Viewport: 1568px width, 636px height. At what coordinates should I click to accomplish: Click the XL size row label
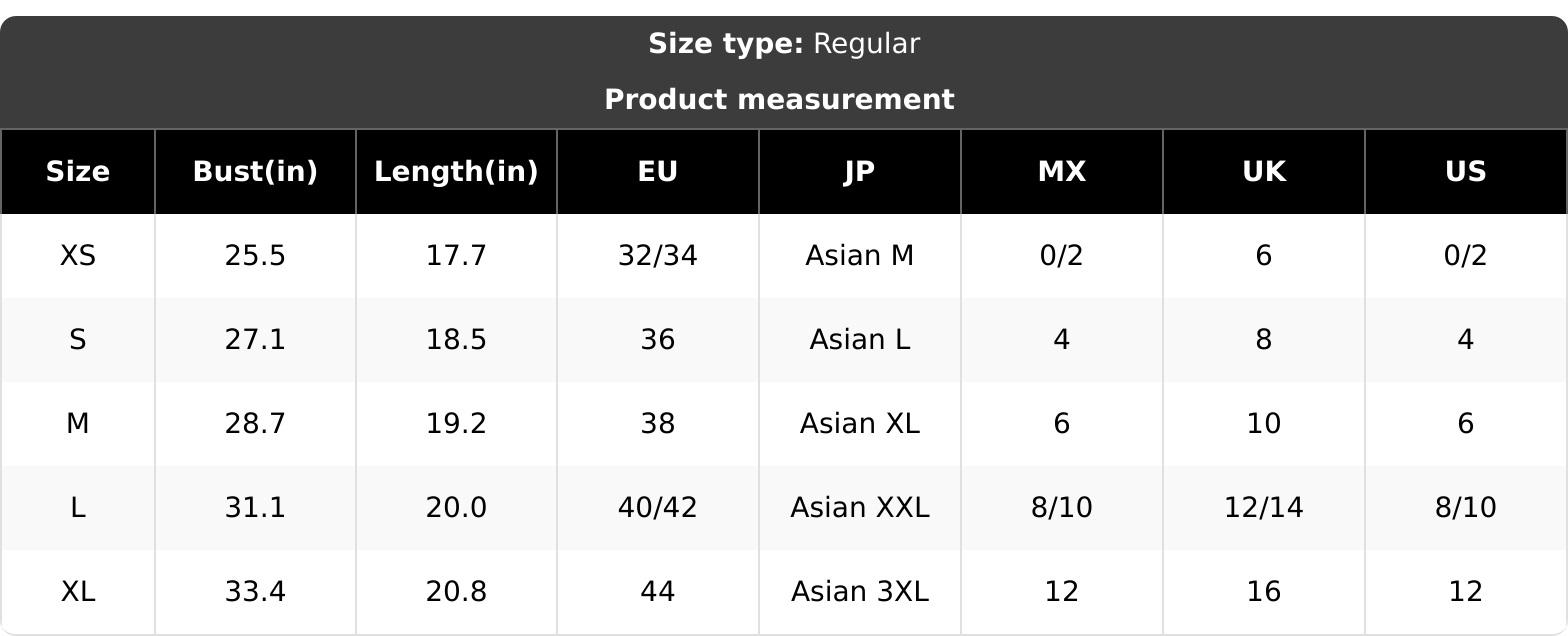click(78, 592)
